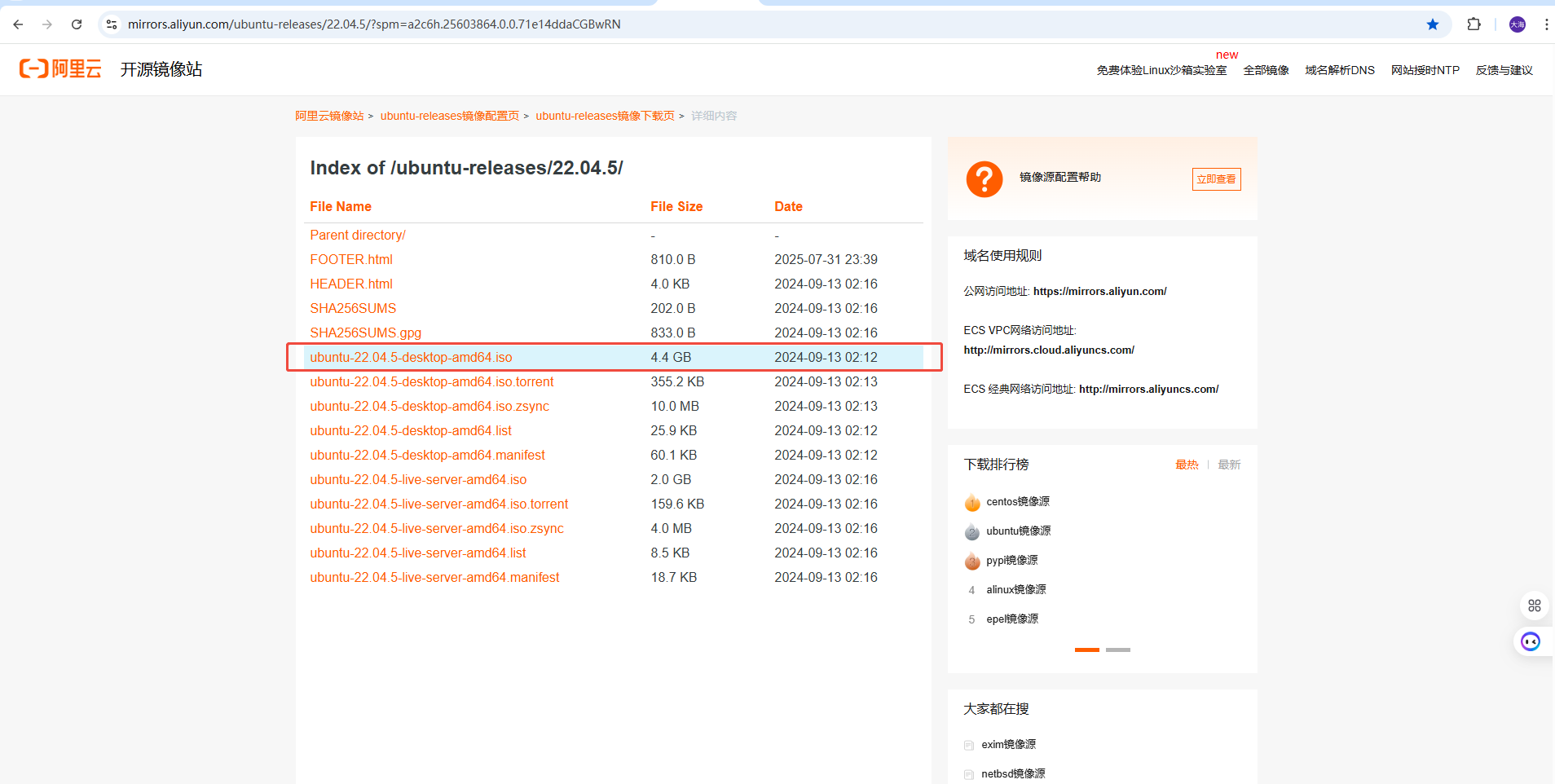Open ubuntu-22.04.5-desktop-amd64.manifest

coord(427,455)
